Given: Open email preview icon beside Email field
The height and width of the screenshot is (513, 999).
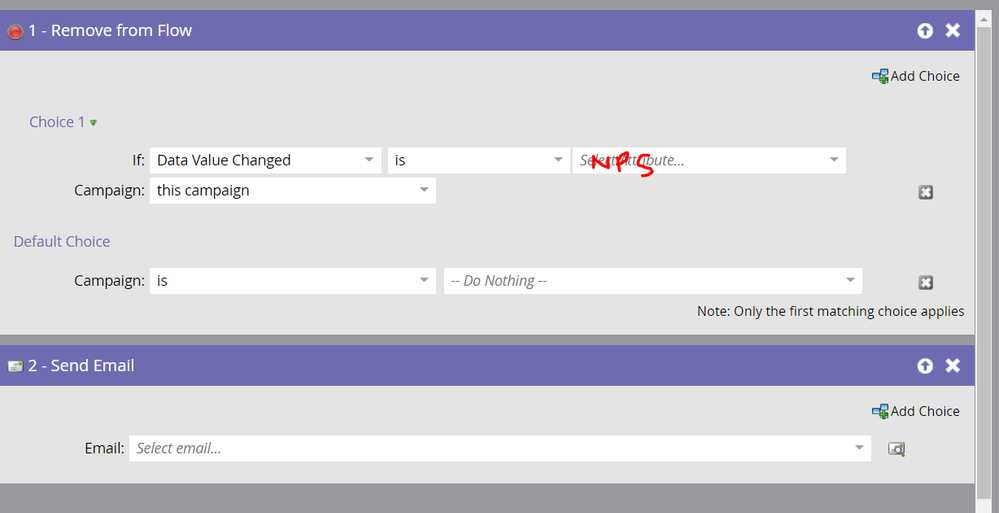Looking at the screenshot, I should click(896, 449).
